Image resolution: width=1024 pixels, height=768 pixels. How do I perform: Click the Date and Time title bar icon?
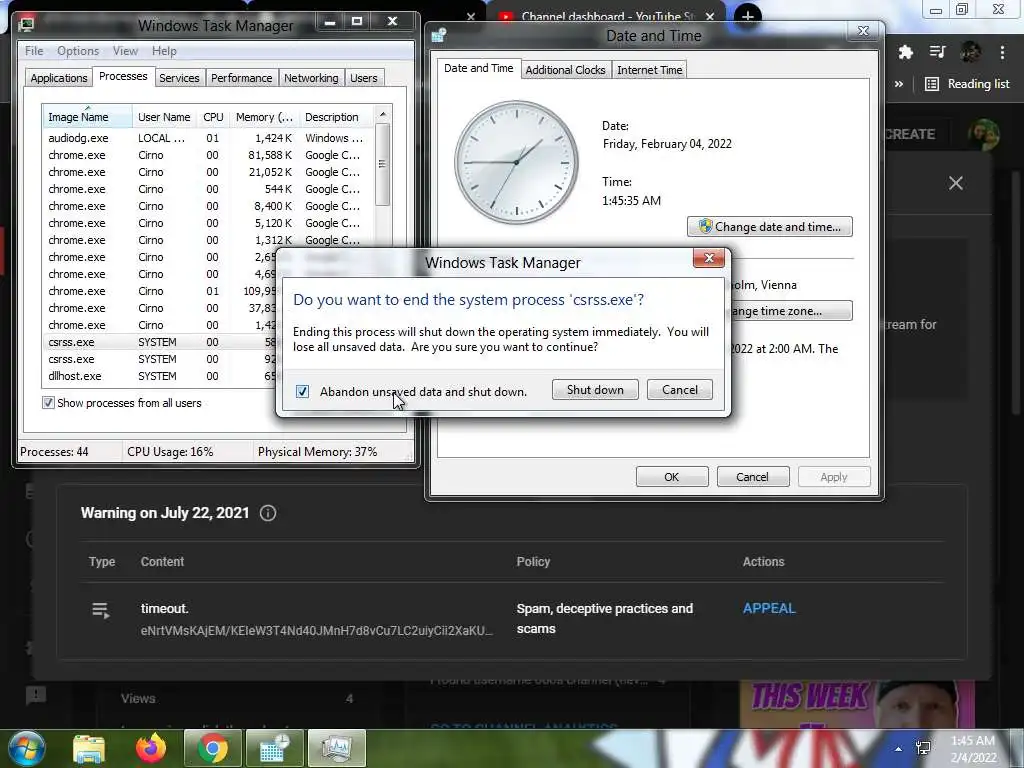click(439, 35)
